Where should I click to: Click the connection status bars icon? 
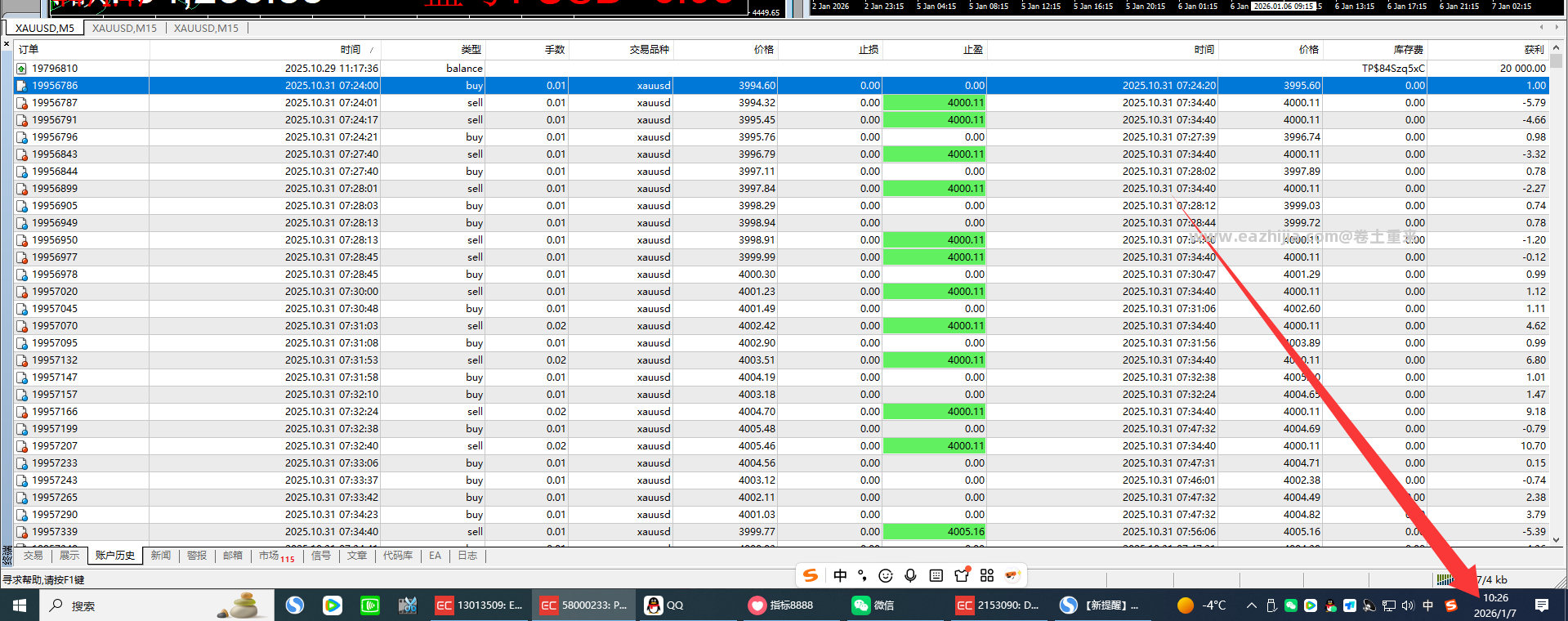(x=1445, y=579)
